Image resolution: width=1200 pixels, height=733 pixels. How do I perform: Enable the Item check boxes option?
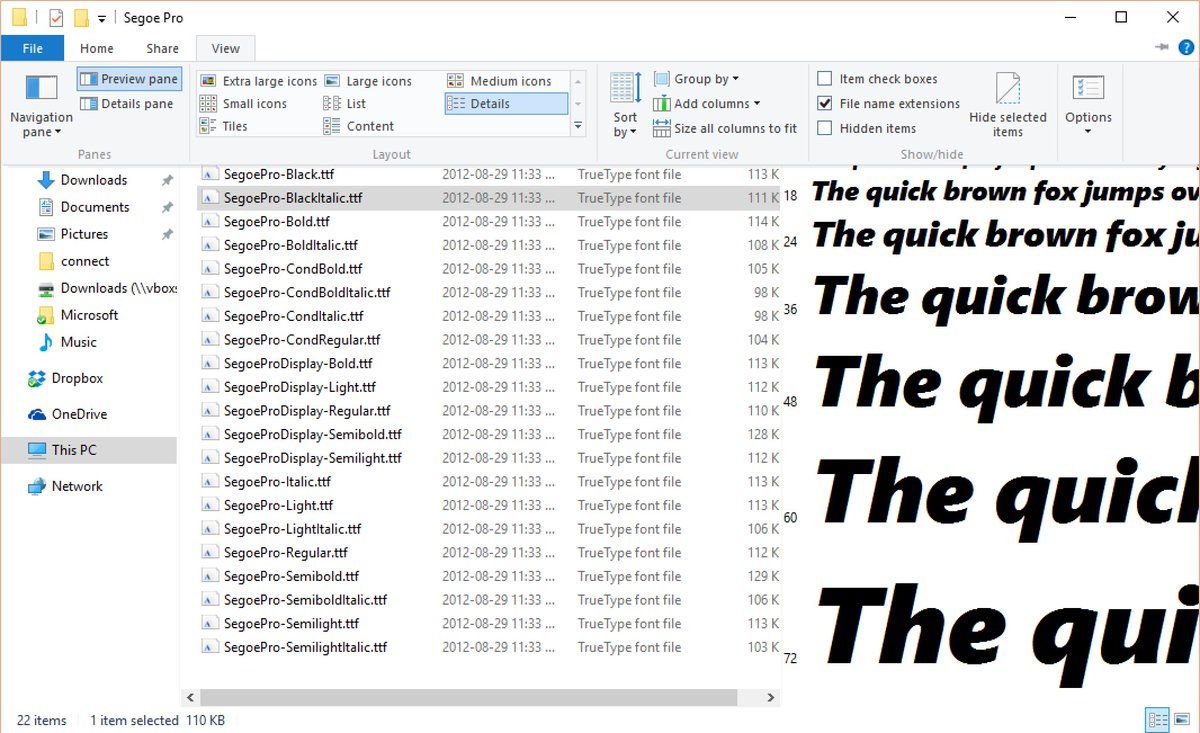825,79
